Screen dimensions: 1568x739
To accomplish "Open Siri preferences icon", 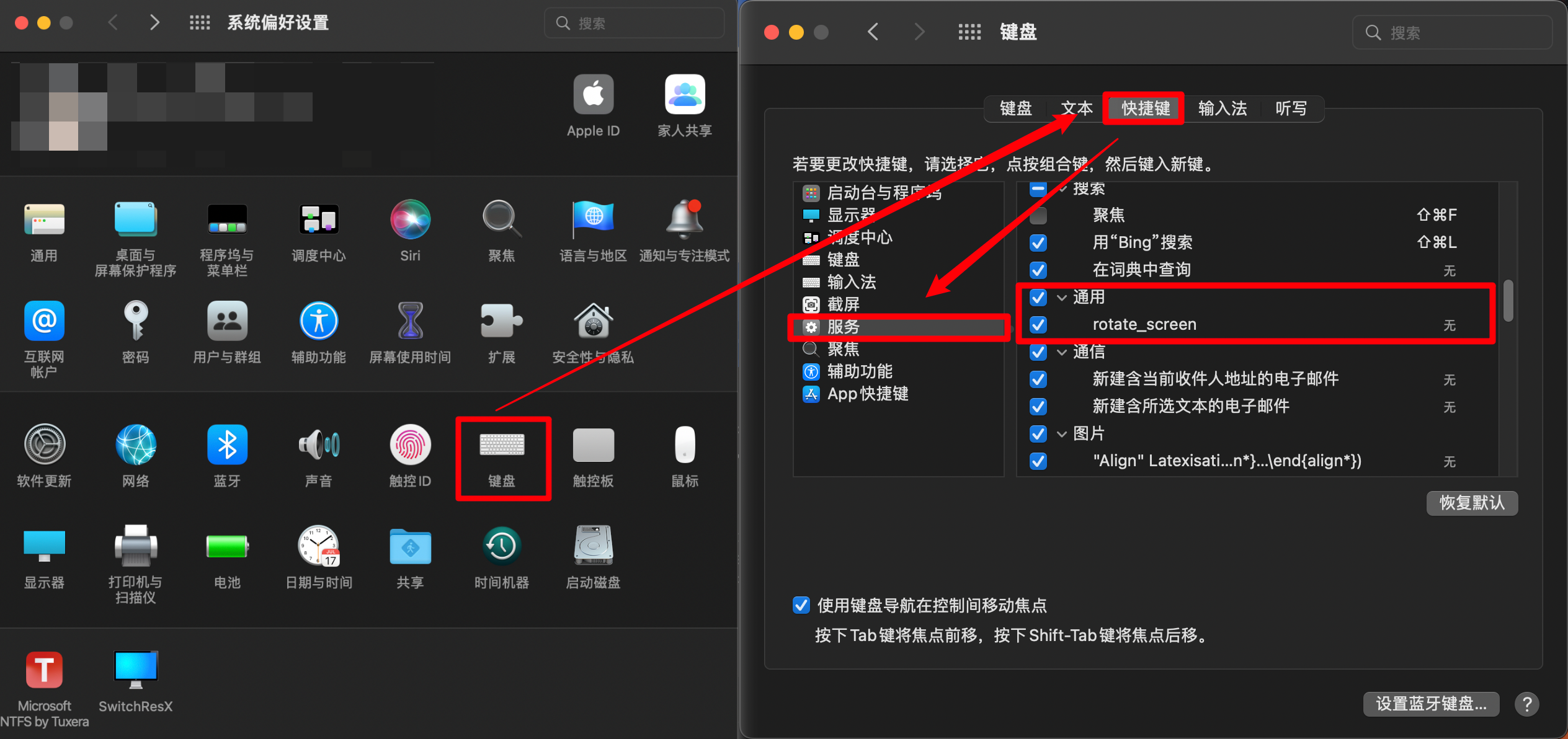I will [x=410, y=219].
